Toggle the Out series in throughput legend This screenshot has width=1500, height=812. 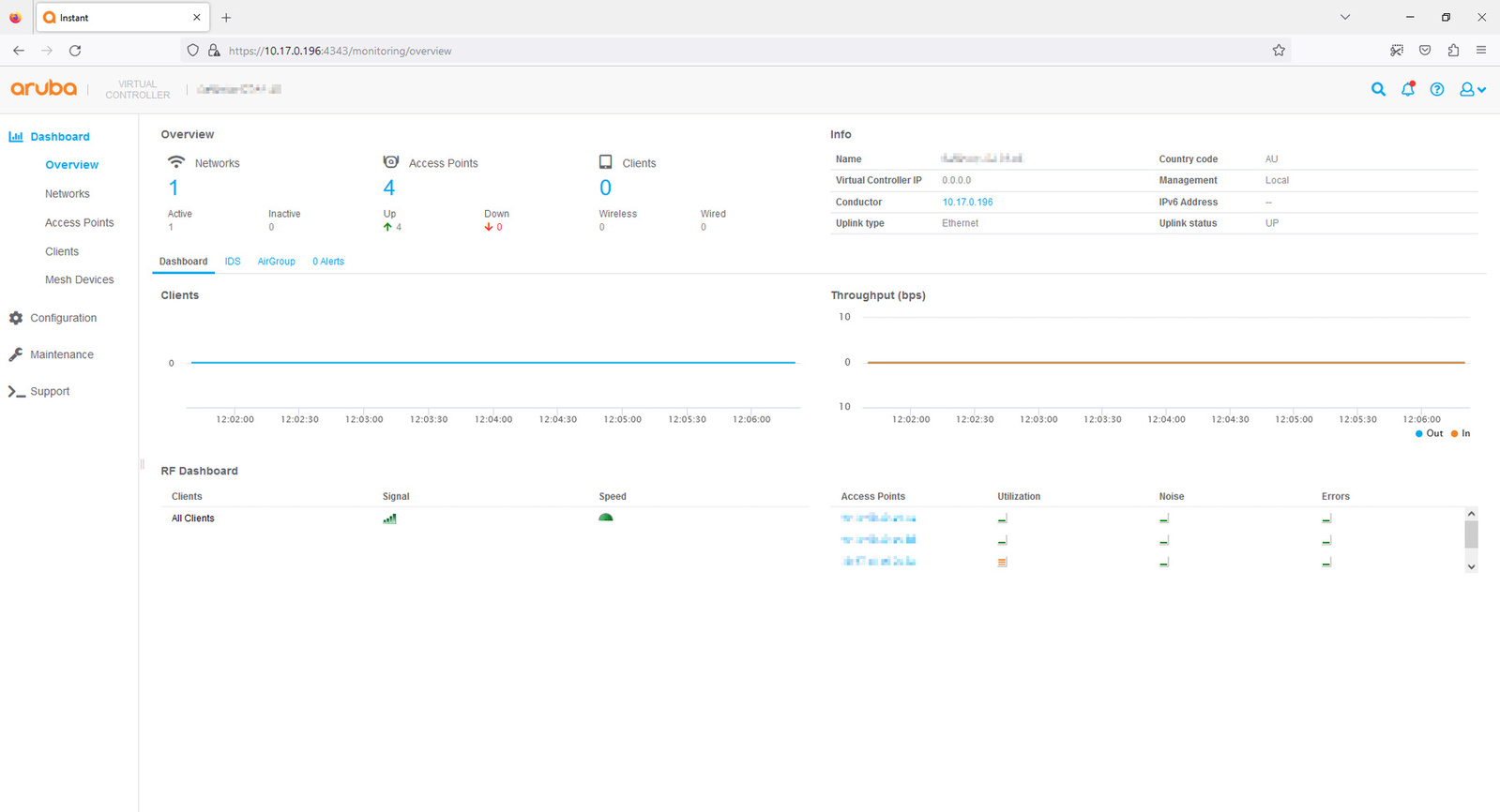(1429, 433)
